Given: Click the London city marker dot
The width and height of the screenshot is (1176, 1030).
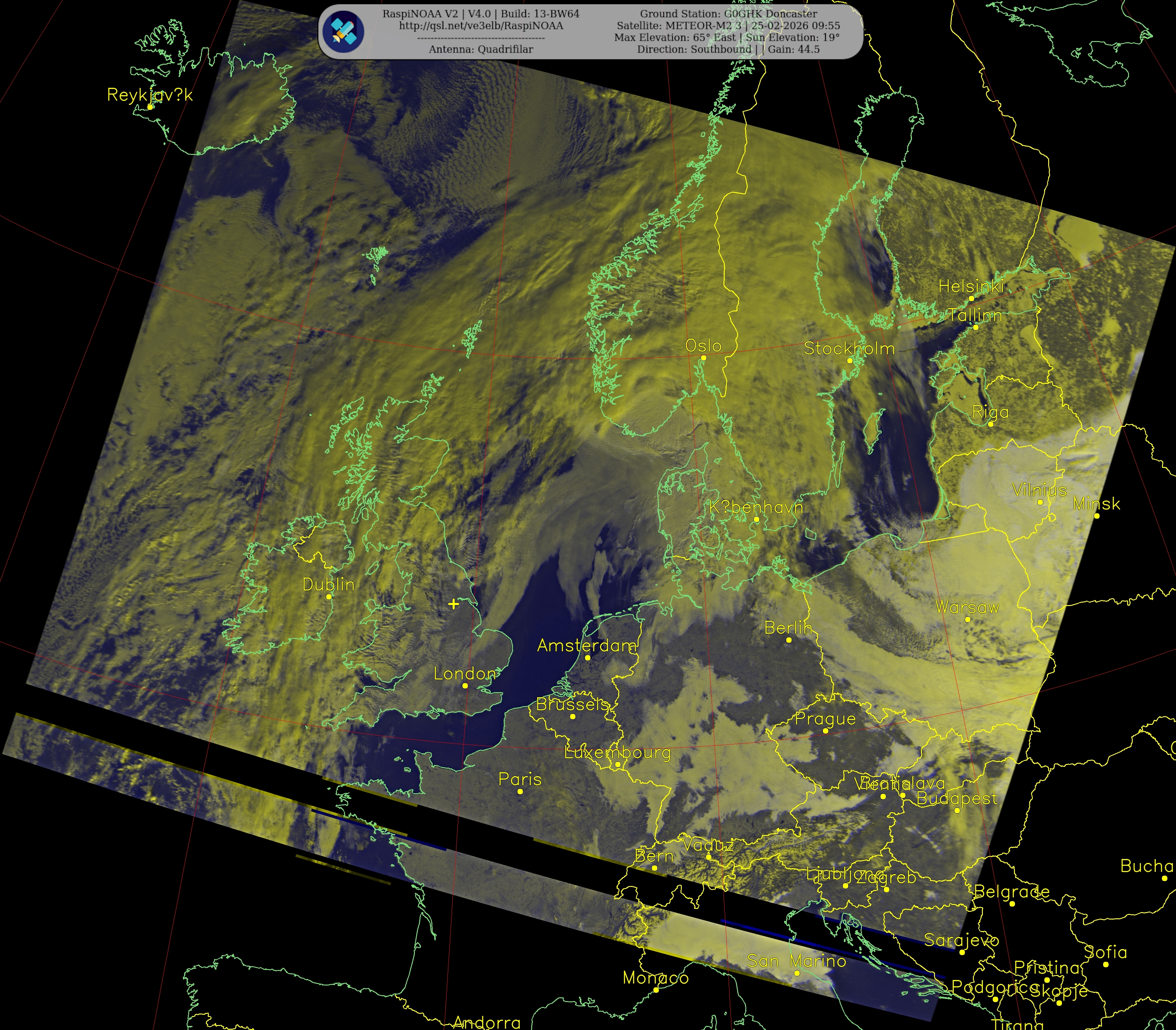Looking at the screenshot, I should pyautogui.click(x=465, y=686).
